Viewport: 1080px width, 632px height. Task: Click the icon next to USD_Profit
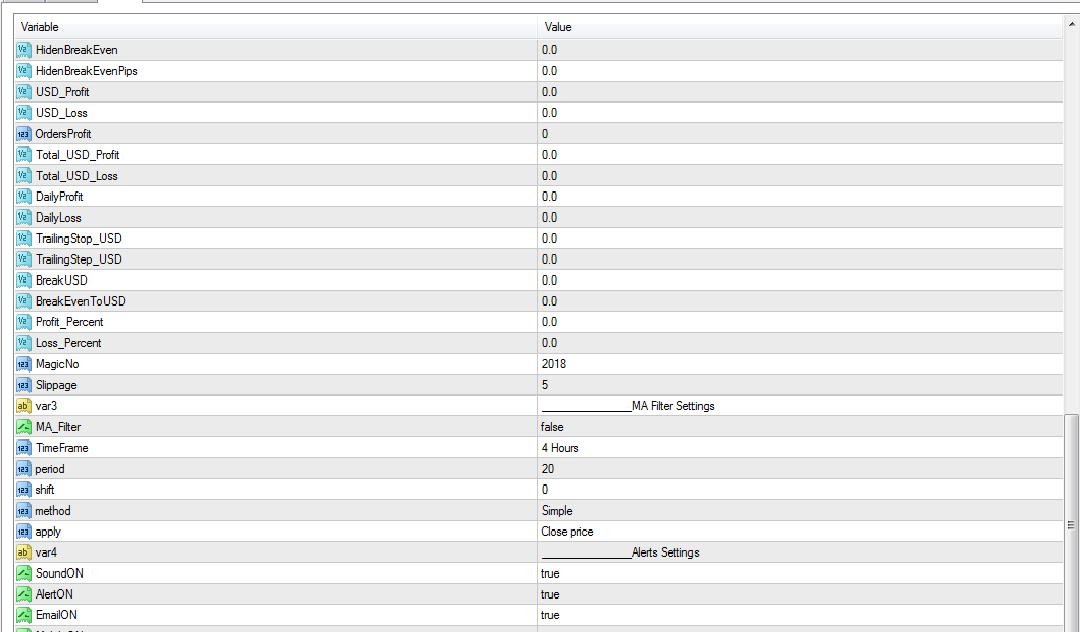(x=23, y=92)
